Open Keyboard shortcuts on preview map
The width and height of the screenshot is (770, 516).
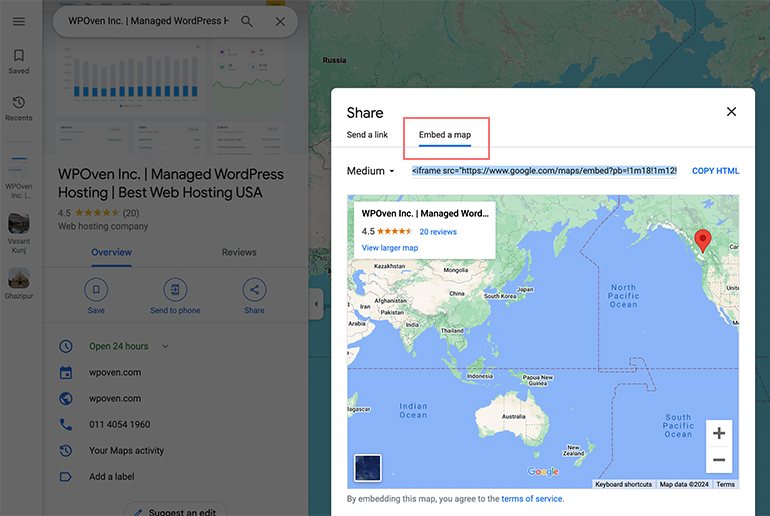(x=624, y=484)
